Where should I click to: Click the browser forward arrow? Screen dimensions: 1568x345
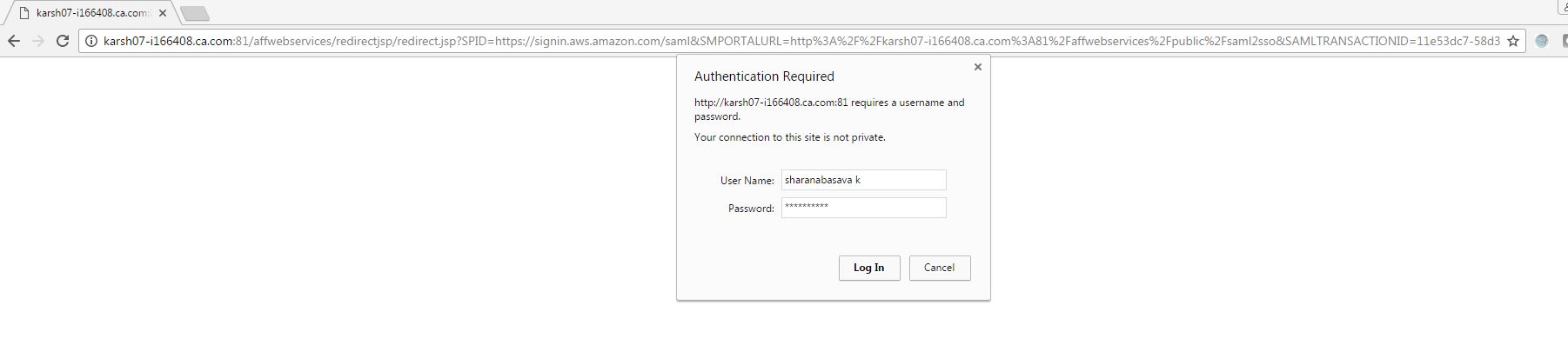click(38, 41)
